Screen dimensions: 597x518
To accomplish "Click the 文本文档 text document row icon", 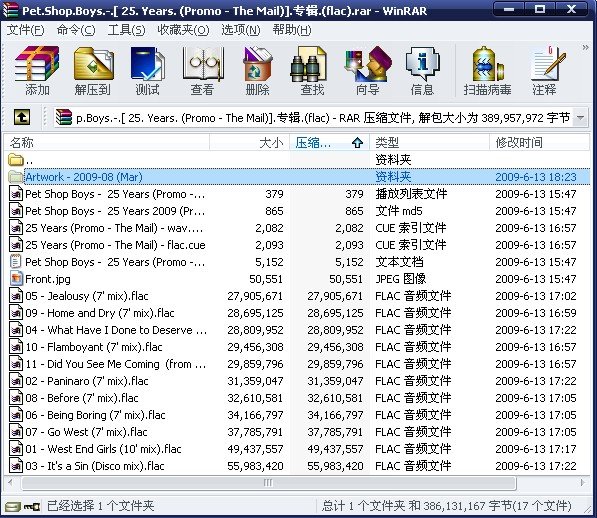I will point(16,262).
